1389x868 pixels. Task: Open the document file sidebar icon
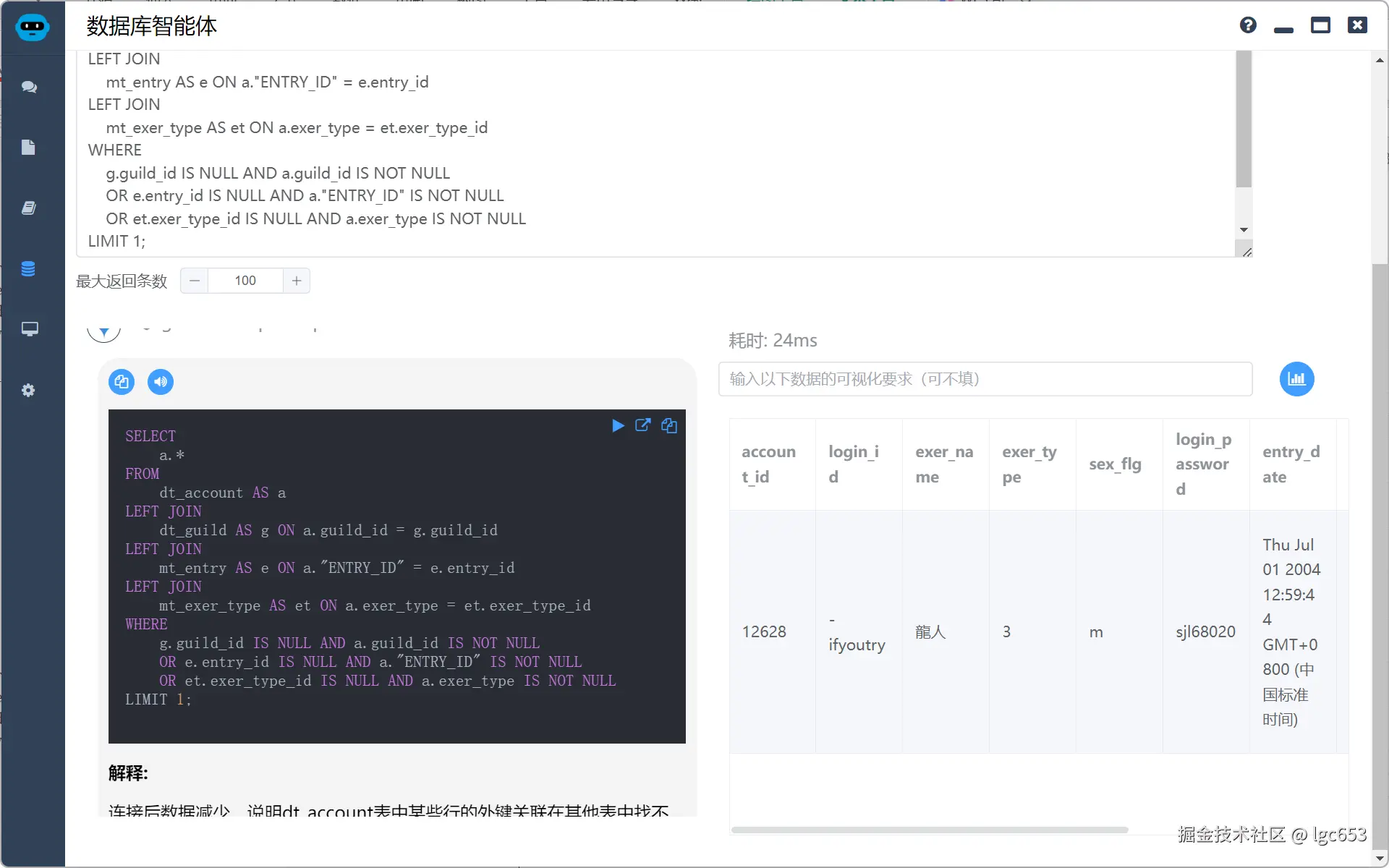click(x=28, y=148)
